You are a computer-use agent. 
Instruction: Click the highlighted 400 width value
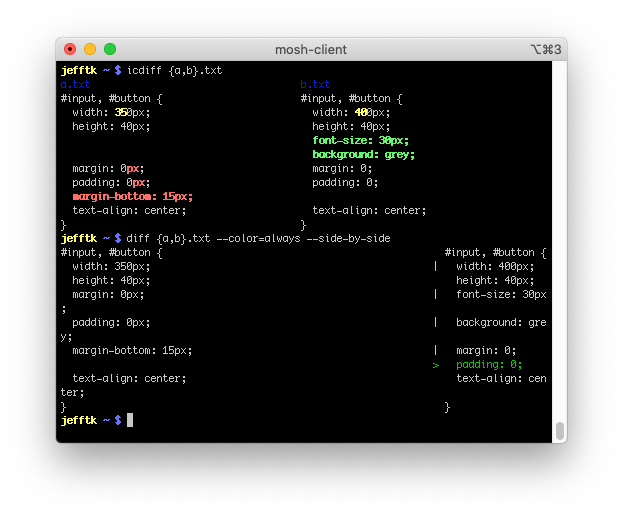364,113
